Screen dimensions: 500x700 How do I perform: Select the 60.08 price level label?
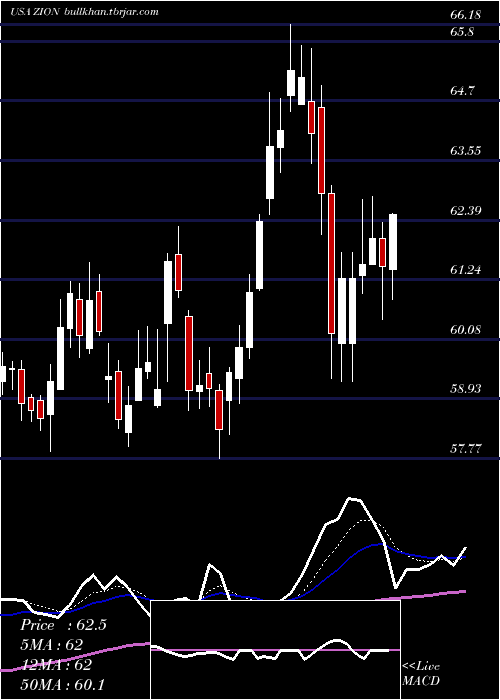466,329
